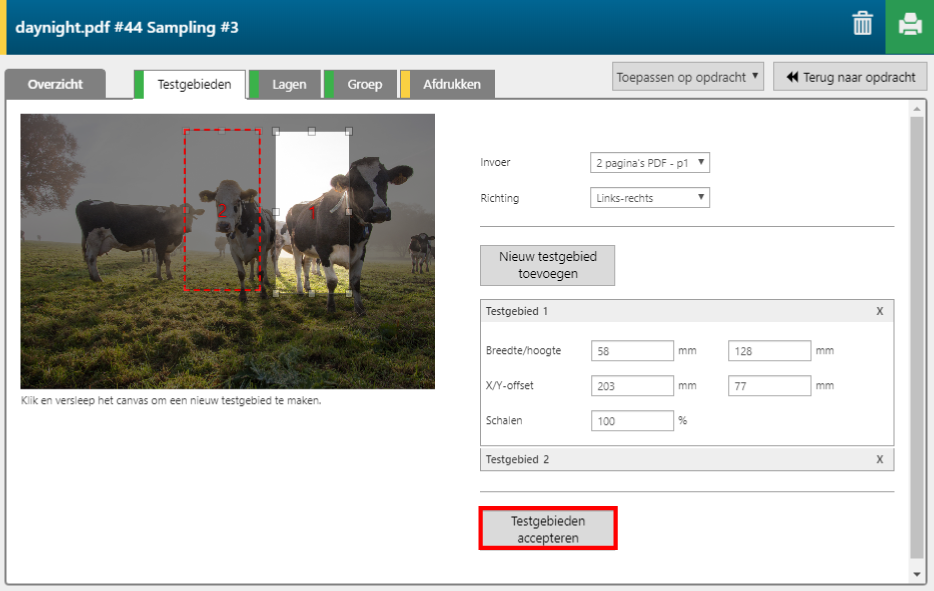Remove Testgebied 2 with its X
This screenshot has width=934, height=591.
[x=879, y=459]
